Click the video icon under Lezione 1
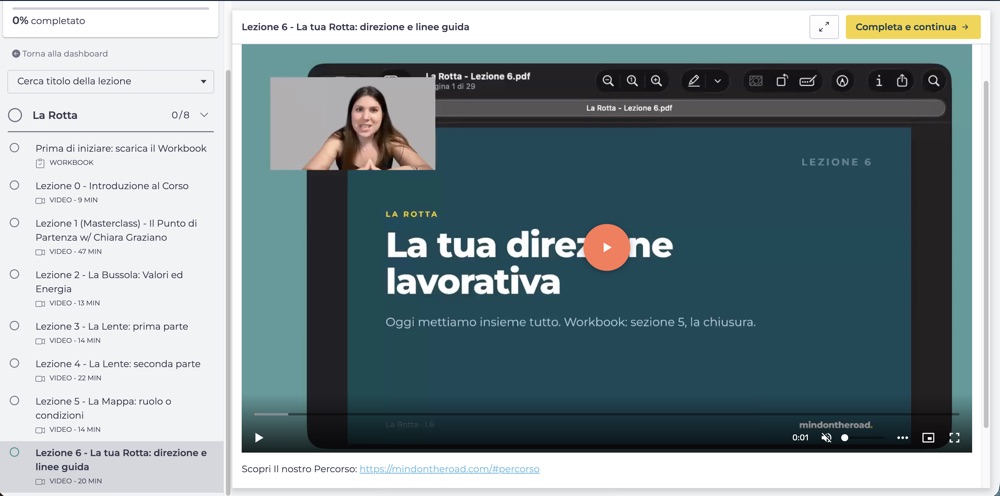Image resolution: width=1000 pixels, height=496 pixels. (40, 252)
